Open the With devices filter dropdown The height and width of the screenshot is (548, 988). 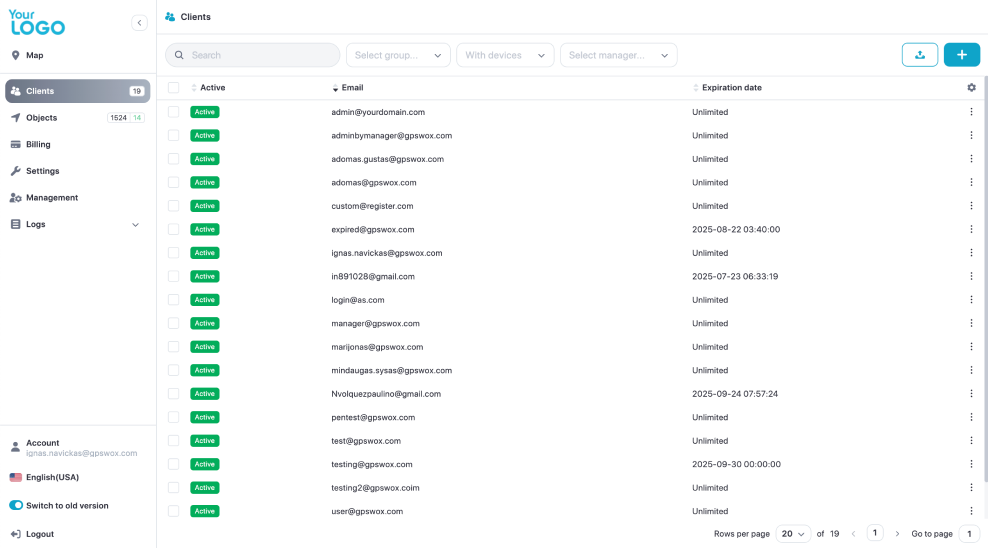[505, 55]
